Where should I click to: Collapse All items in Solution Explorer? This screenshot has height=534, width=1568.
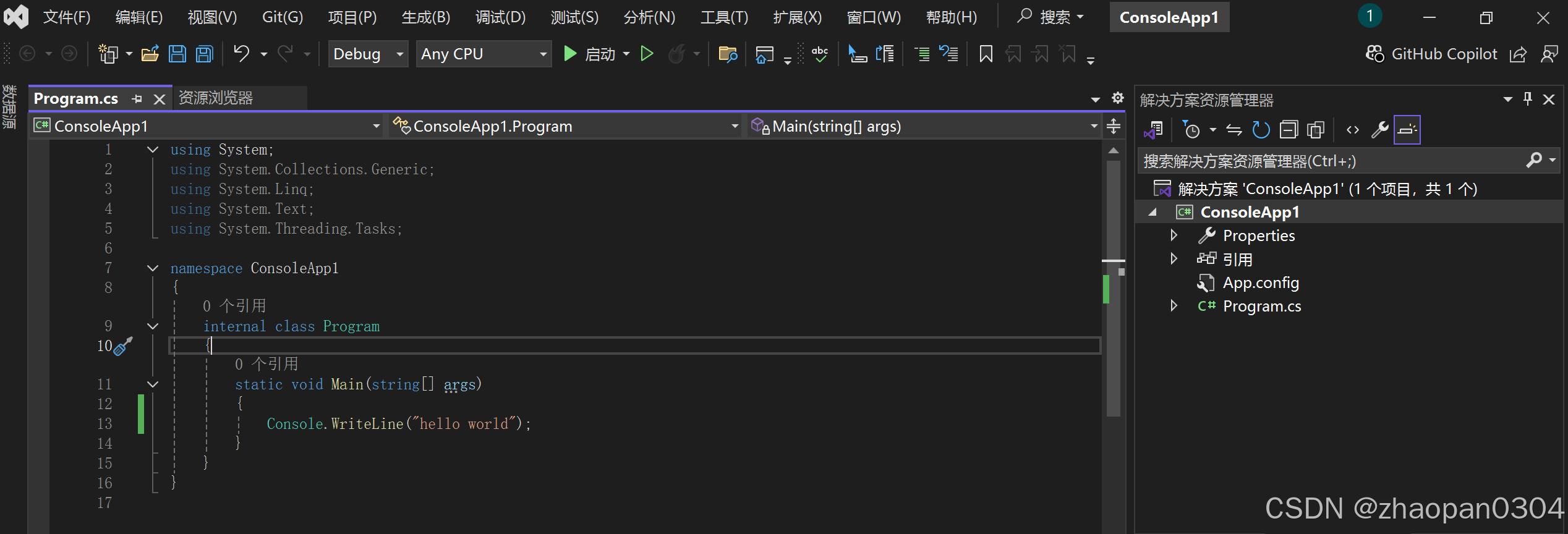click(1289, 129)
